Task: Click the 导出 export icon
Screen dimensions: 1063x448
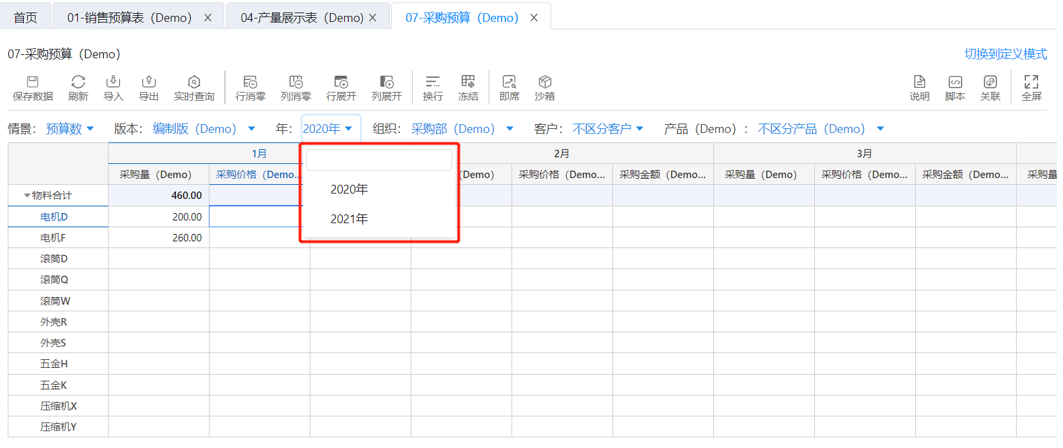Action: point(149,87)
